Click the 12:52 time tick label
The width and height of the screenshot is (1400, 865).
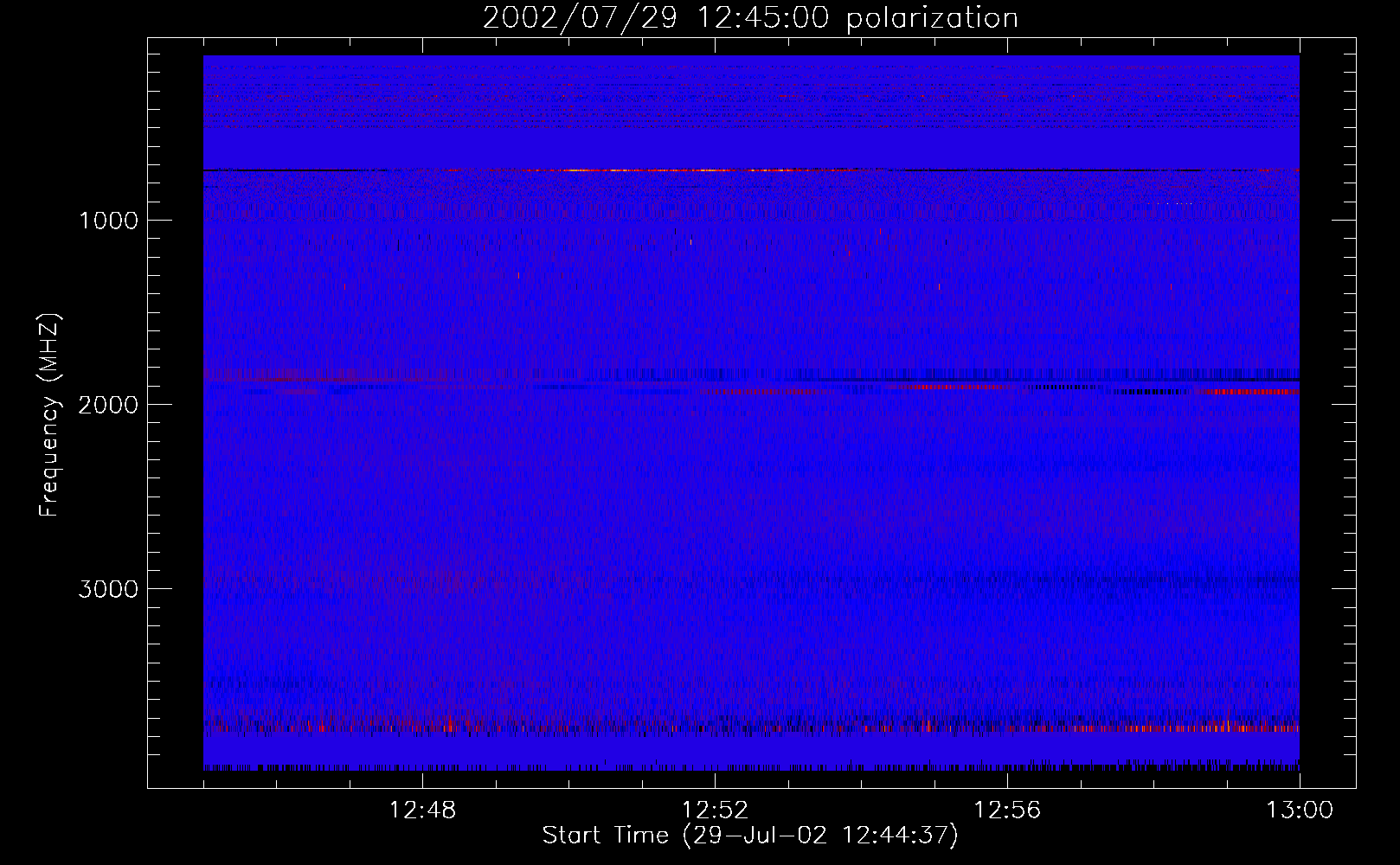(x=715, y=811)
